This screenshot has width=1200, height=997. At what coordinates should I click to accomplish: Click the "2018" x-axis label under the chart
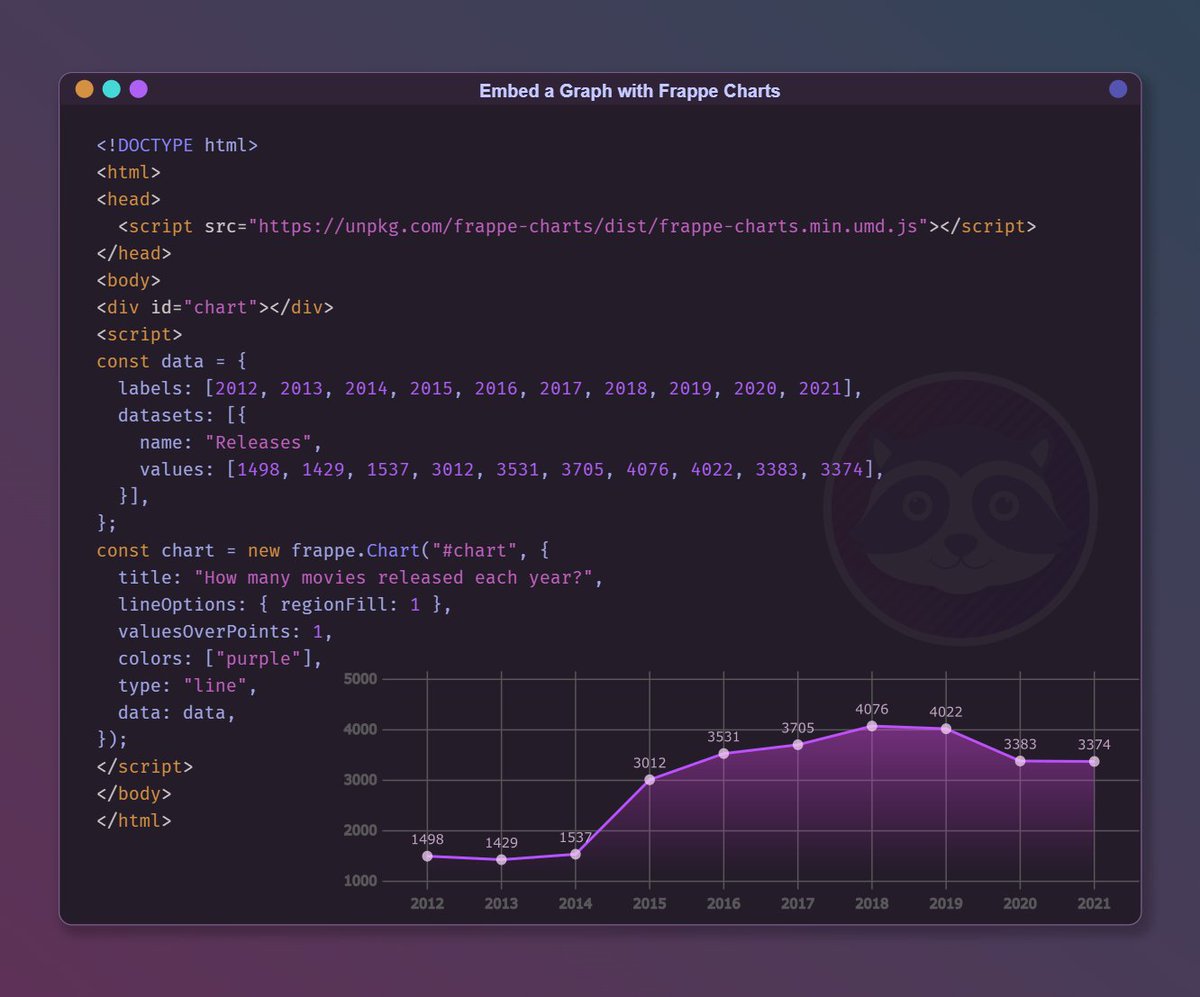(x=871, y=903)
